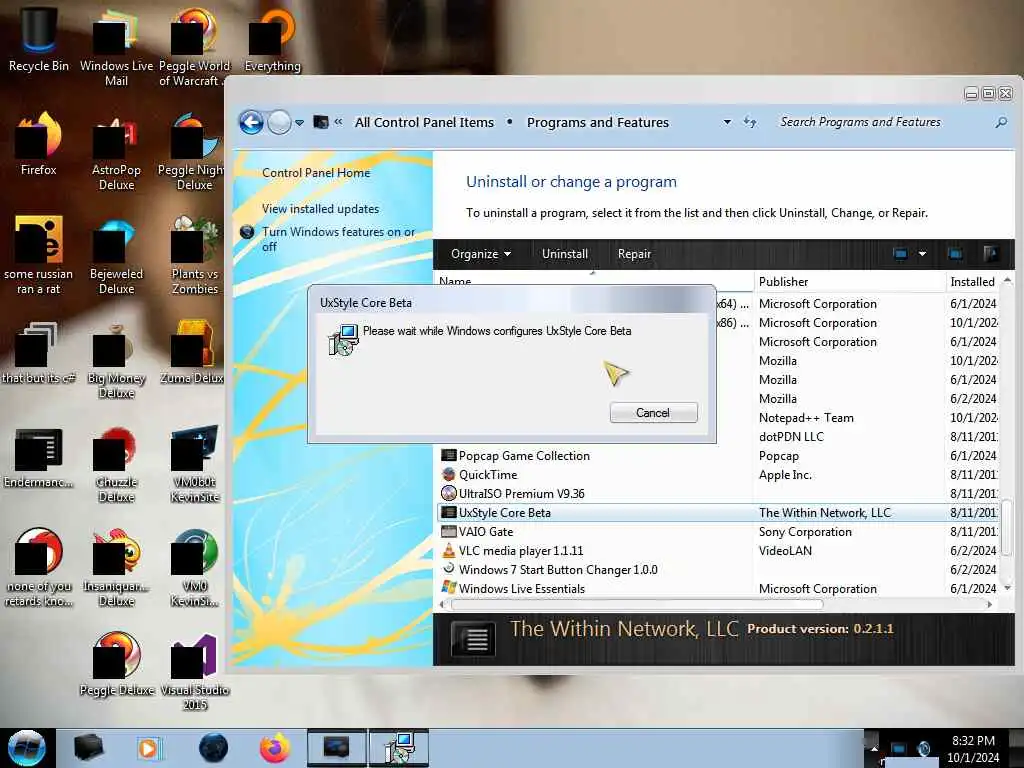Select the 'some russian ran a rat' icon
The image size is (1024, 768).
coord(39,256)
